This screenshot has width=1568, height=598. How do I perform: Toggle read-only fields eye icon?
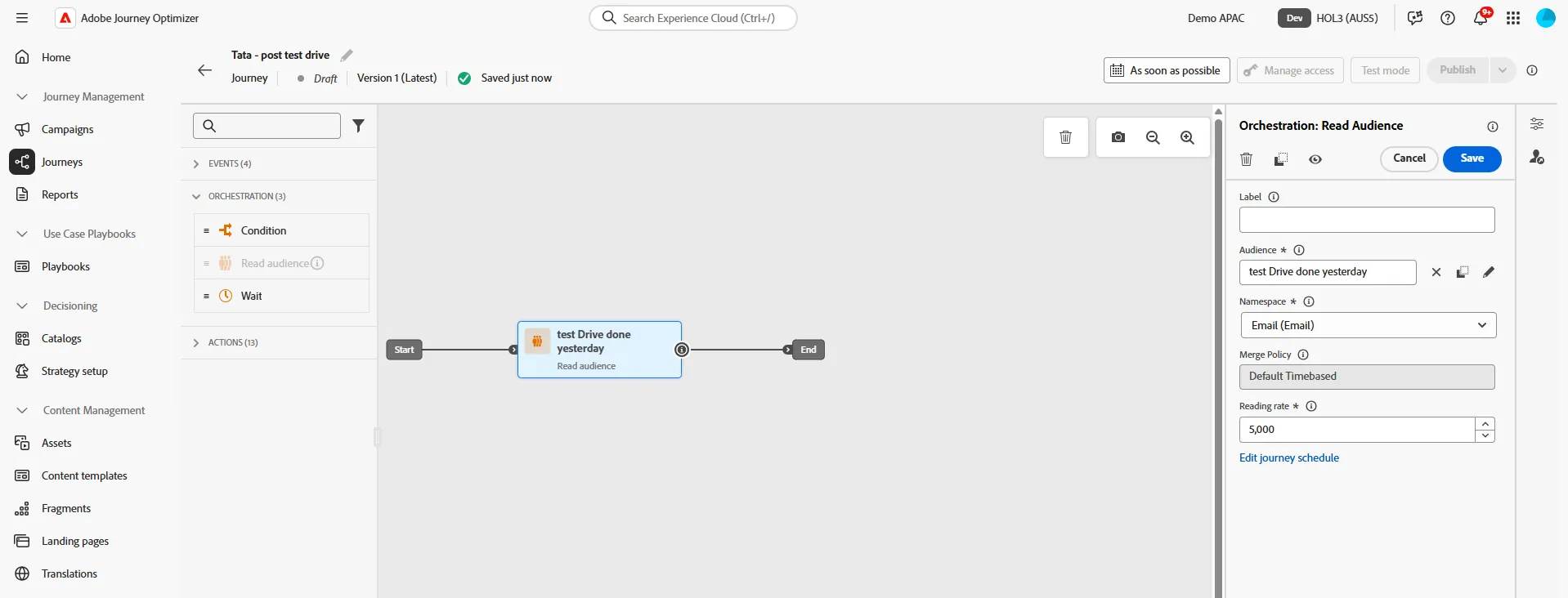click(1315, 159)
